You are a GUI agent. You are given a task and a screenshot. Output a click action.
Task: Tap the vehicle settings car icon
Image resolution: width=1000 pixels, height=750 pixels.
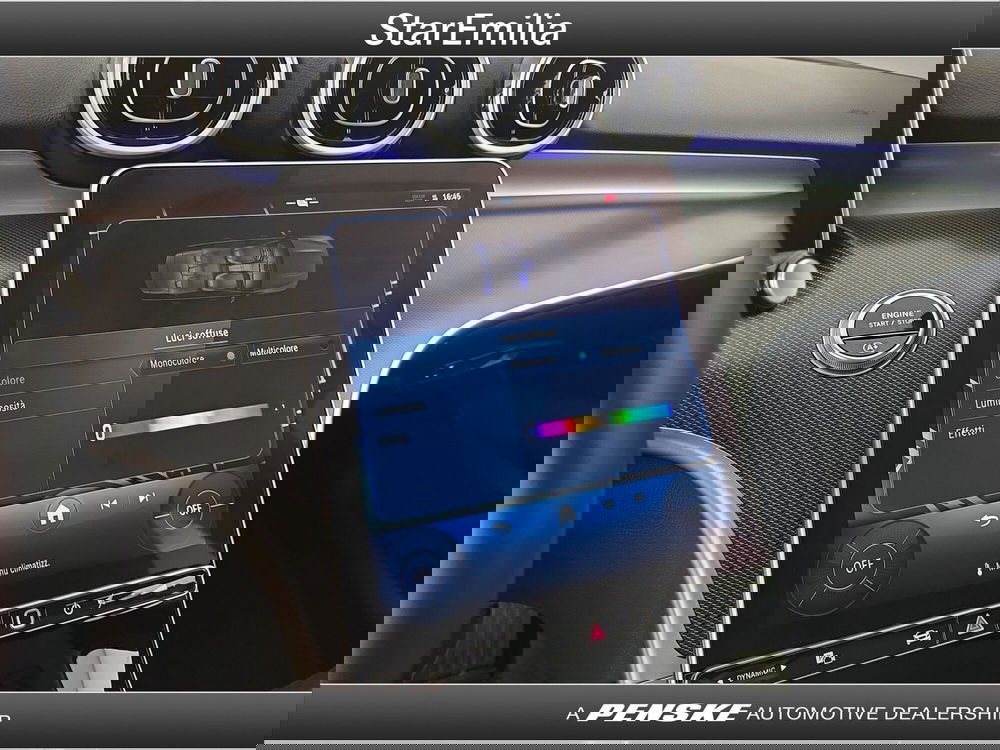pos(917,635)
